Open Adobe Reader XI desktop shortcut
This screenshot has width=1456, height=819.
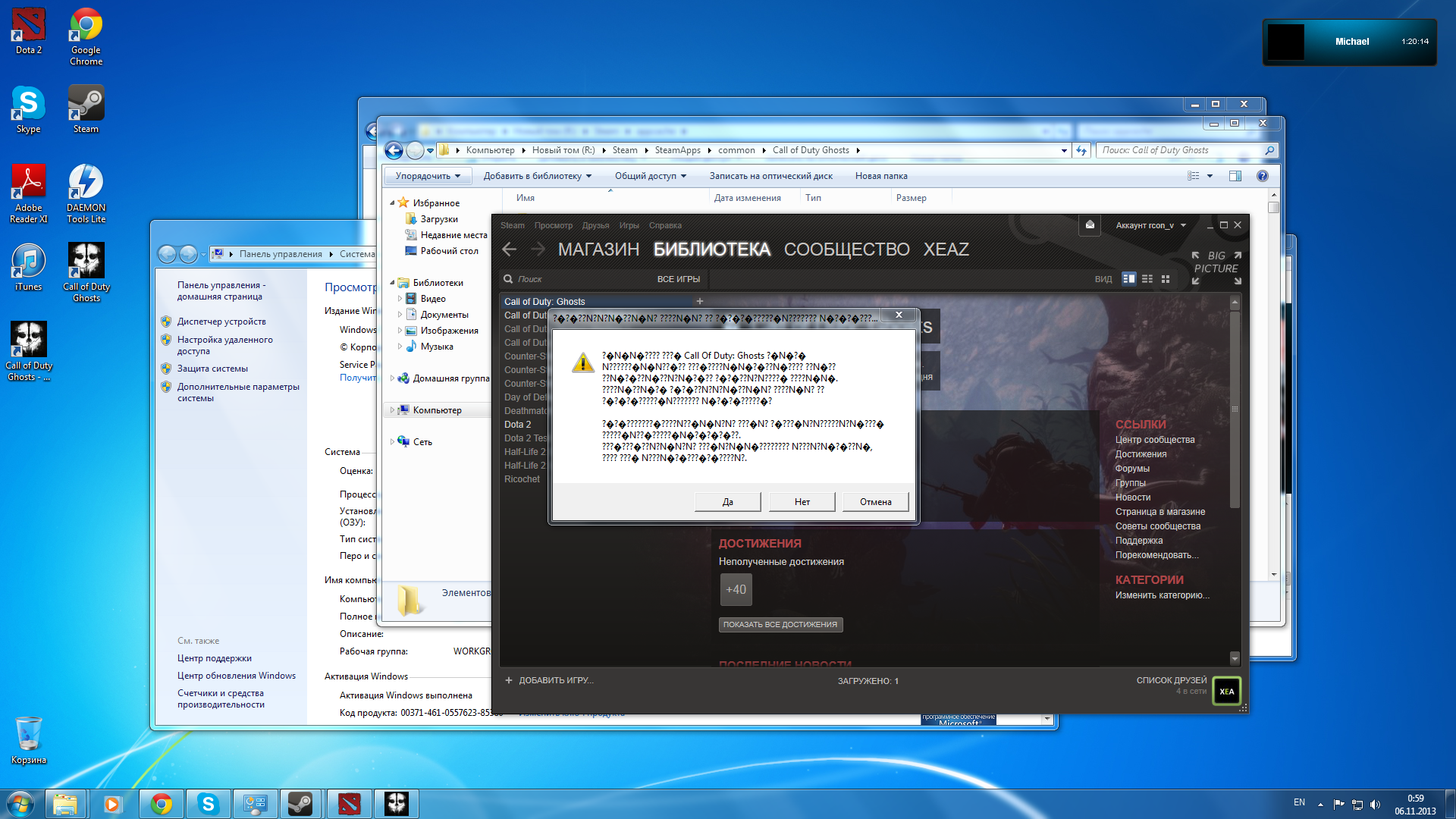tap(28, 194)
